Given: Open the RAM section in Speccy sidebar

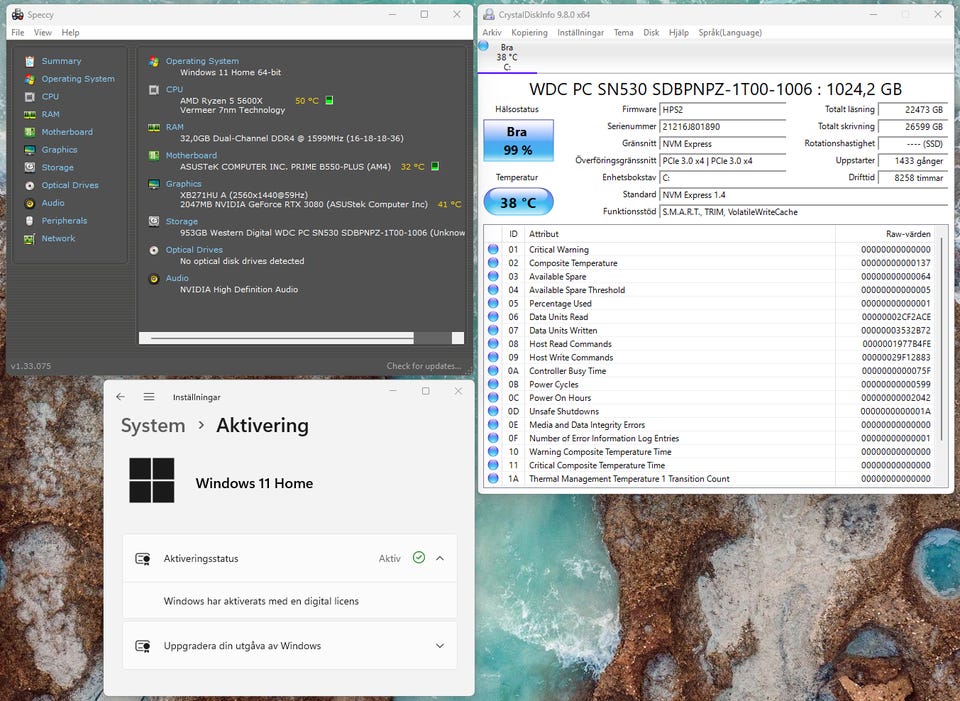Looking at the screenshot, I should click(x=30, y=115).
